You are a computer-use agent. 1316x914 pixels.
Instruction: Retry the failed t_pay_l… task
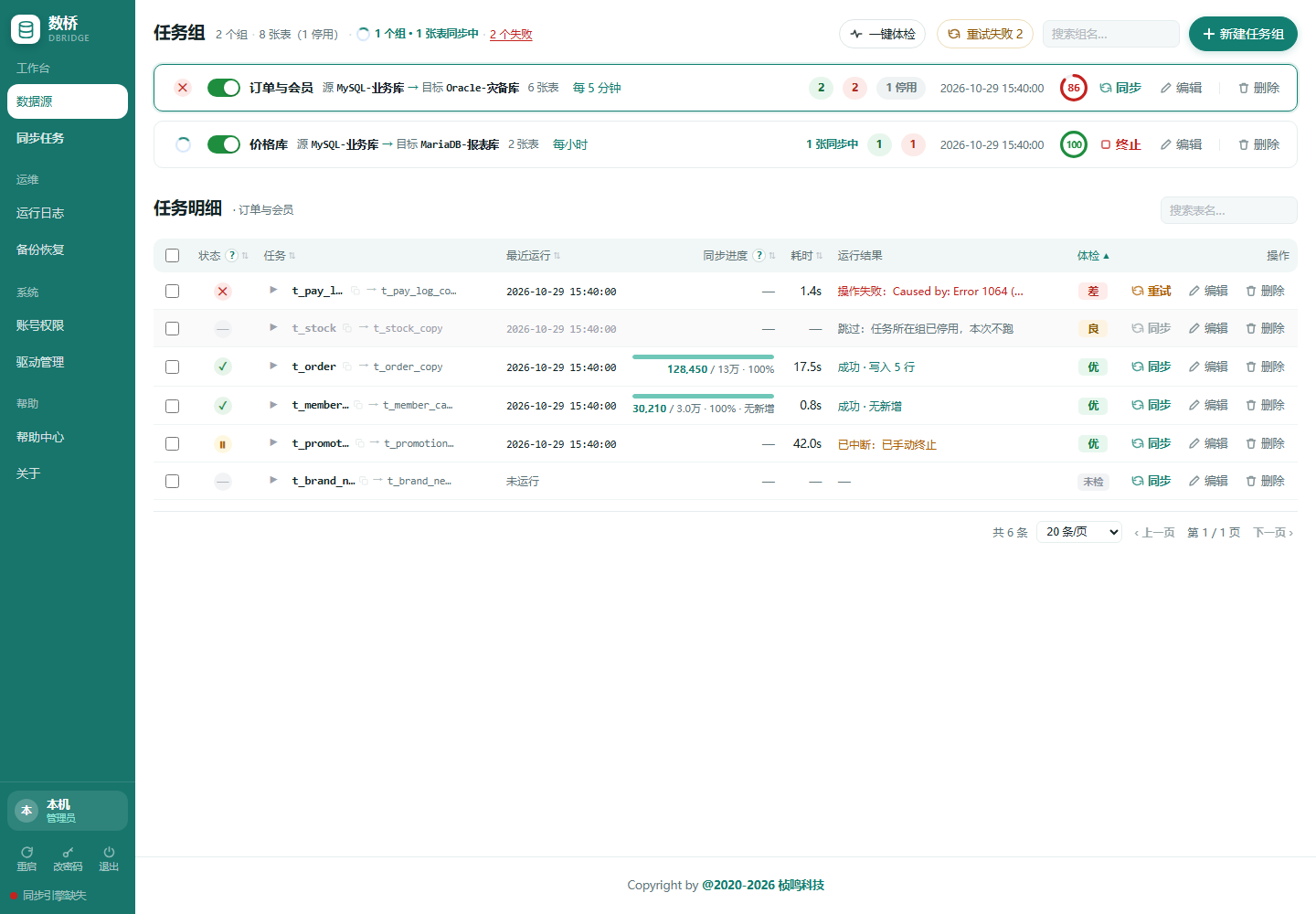[x=1151, y=291]
